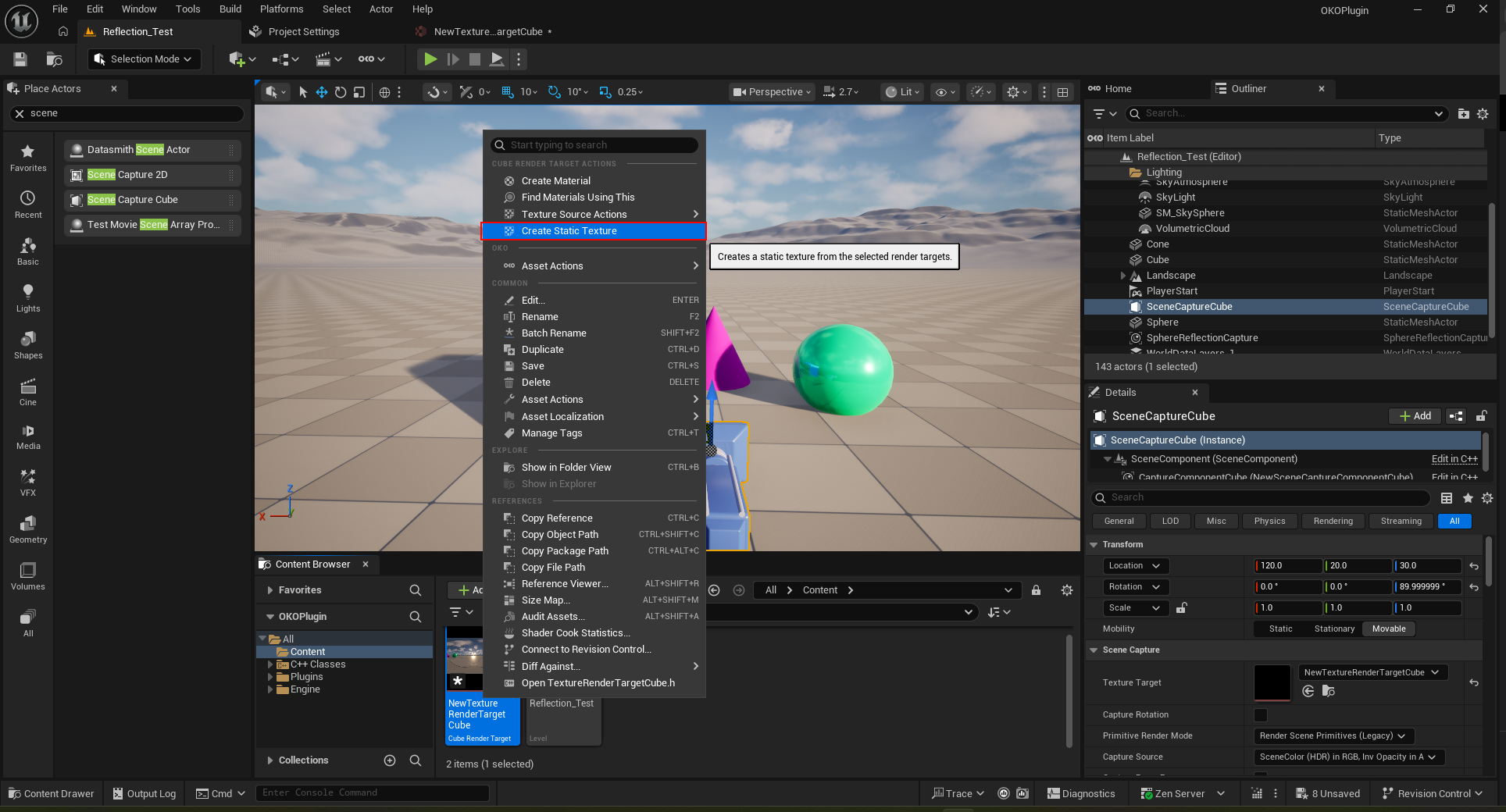Expand the Landscape item in Outliner
The height and width of the screenshot is (812, 1506).
tap(1123, 276)
